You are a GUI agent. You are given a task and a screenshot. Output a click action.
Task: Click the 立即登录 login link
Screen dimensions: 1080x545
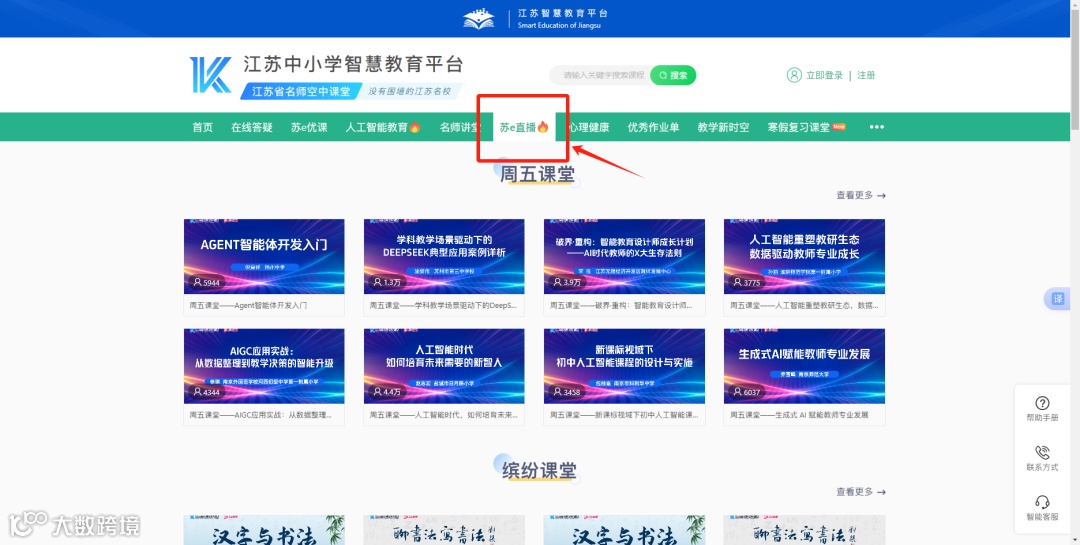click(824, 75)
